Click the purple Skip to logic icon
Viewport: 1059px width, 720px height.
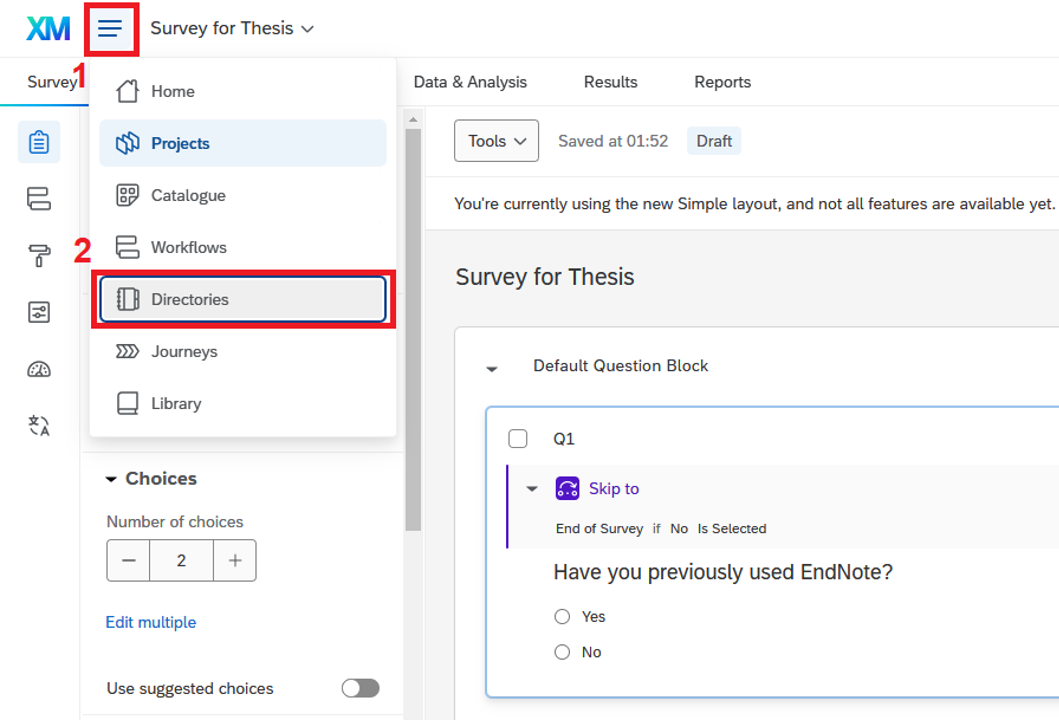567,488
